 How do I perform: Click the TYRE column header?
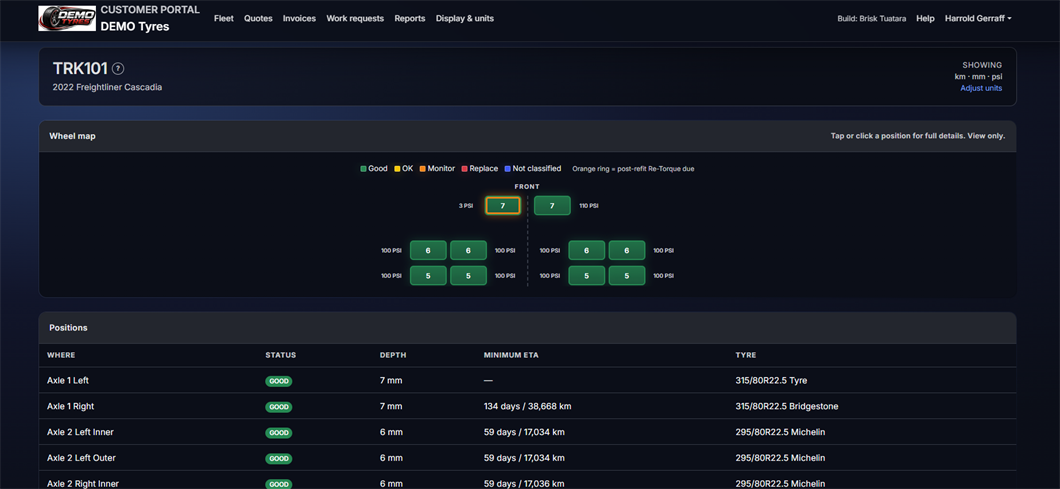coord(746,355)
